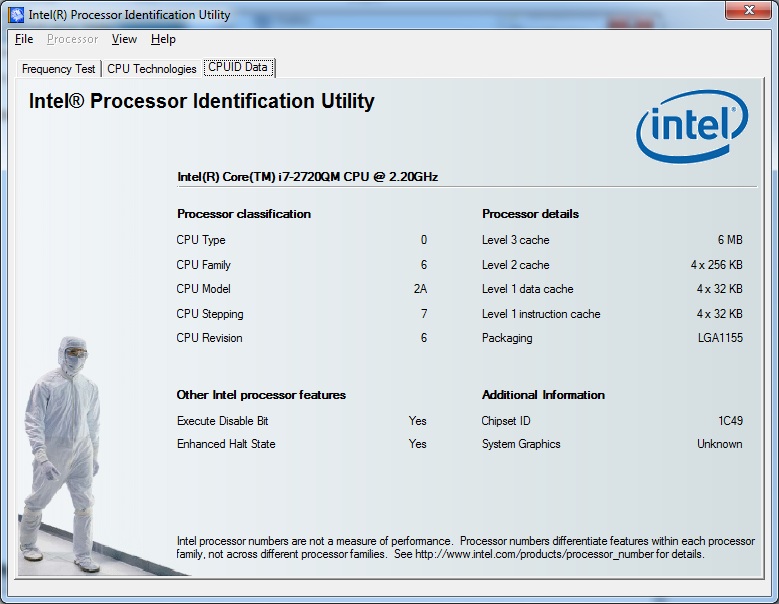Click the 'Level 3 cache' label
This screenshot has height=604, width=779.
click(515, 240)
